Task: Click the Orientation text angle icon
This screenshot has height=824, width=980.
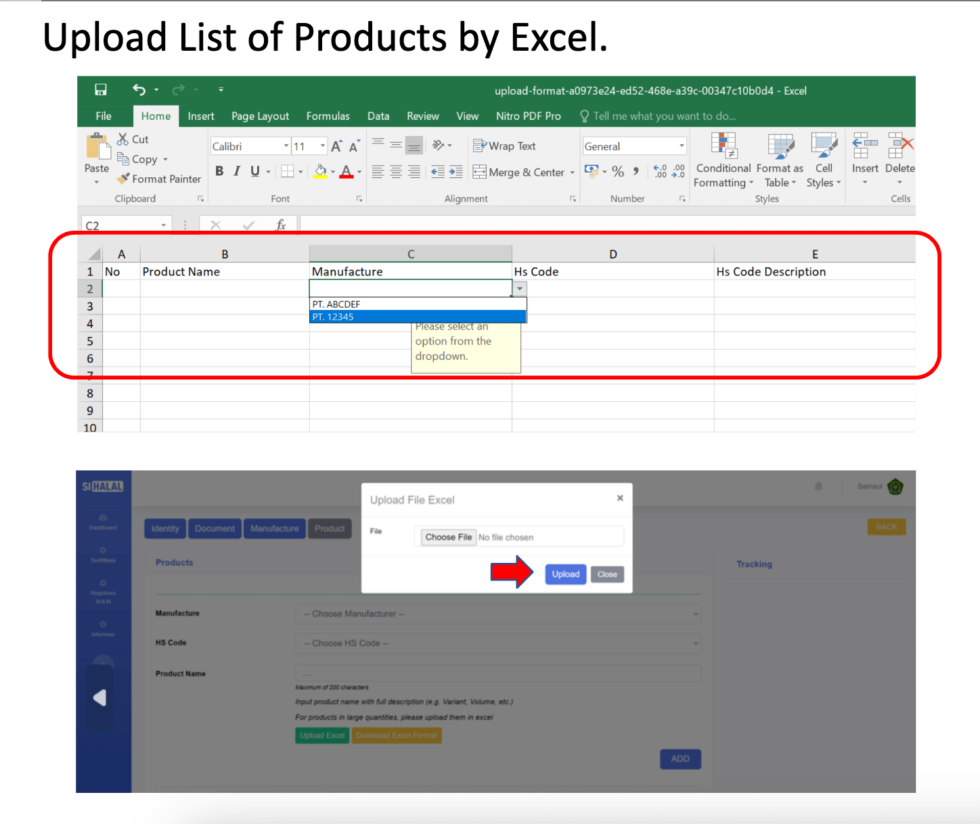Action: click(439, 145)
